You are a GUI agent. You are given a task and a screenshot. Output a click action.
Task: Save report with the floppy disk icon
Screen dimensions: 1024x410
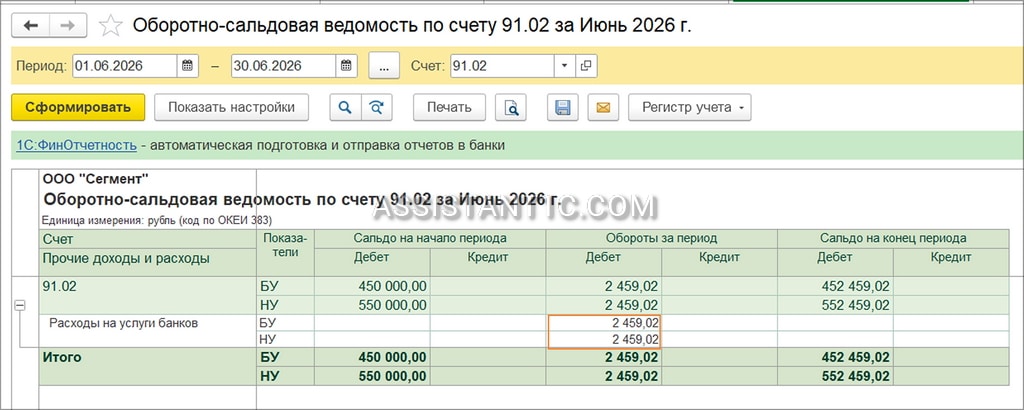562,107
